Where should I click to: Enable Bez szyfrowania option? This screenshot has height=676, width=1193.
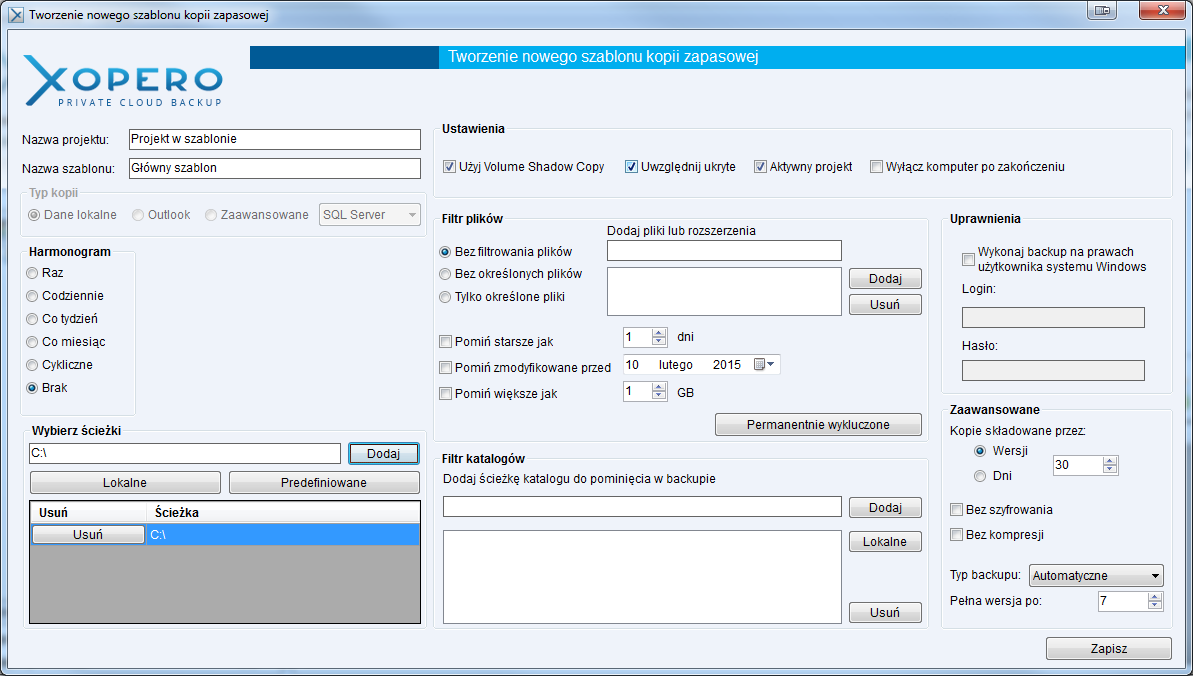coord(956,509)
